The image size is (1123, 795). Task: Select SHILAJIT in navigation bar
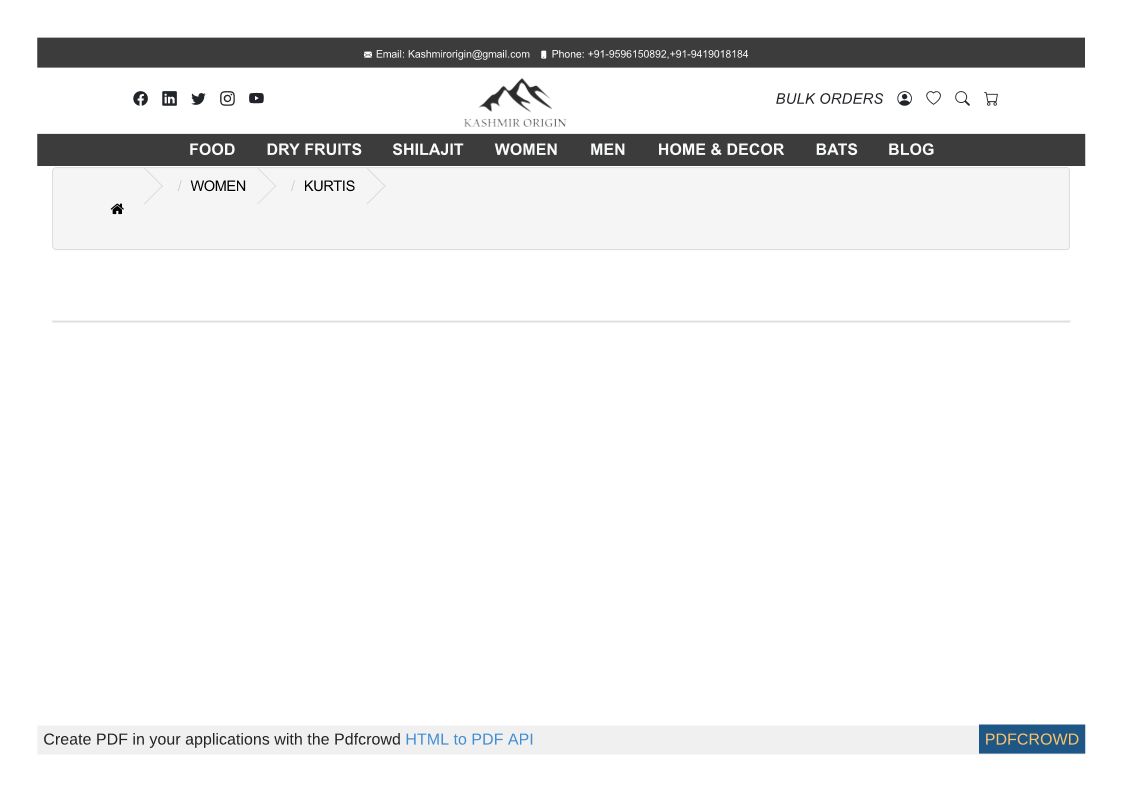point(428,149)
